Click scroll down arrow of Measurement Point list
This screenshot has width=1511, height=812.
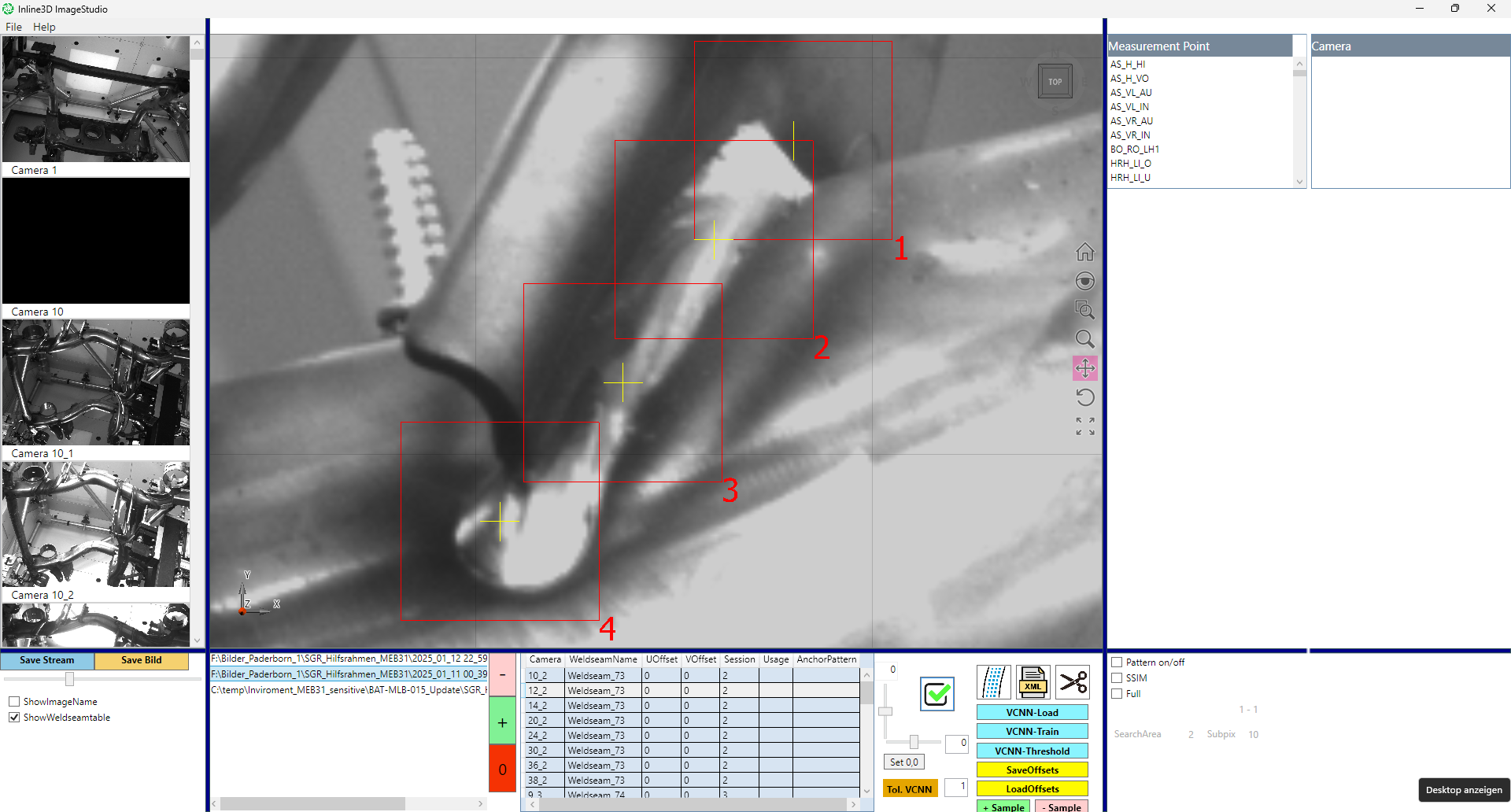point(1299,182)
